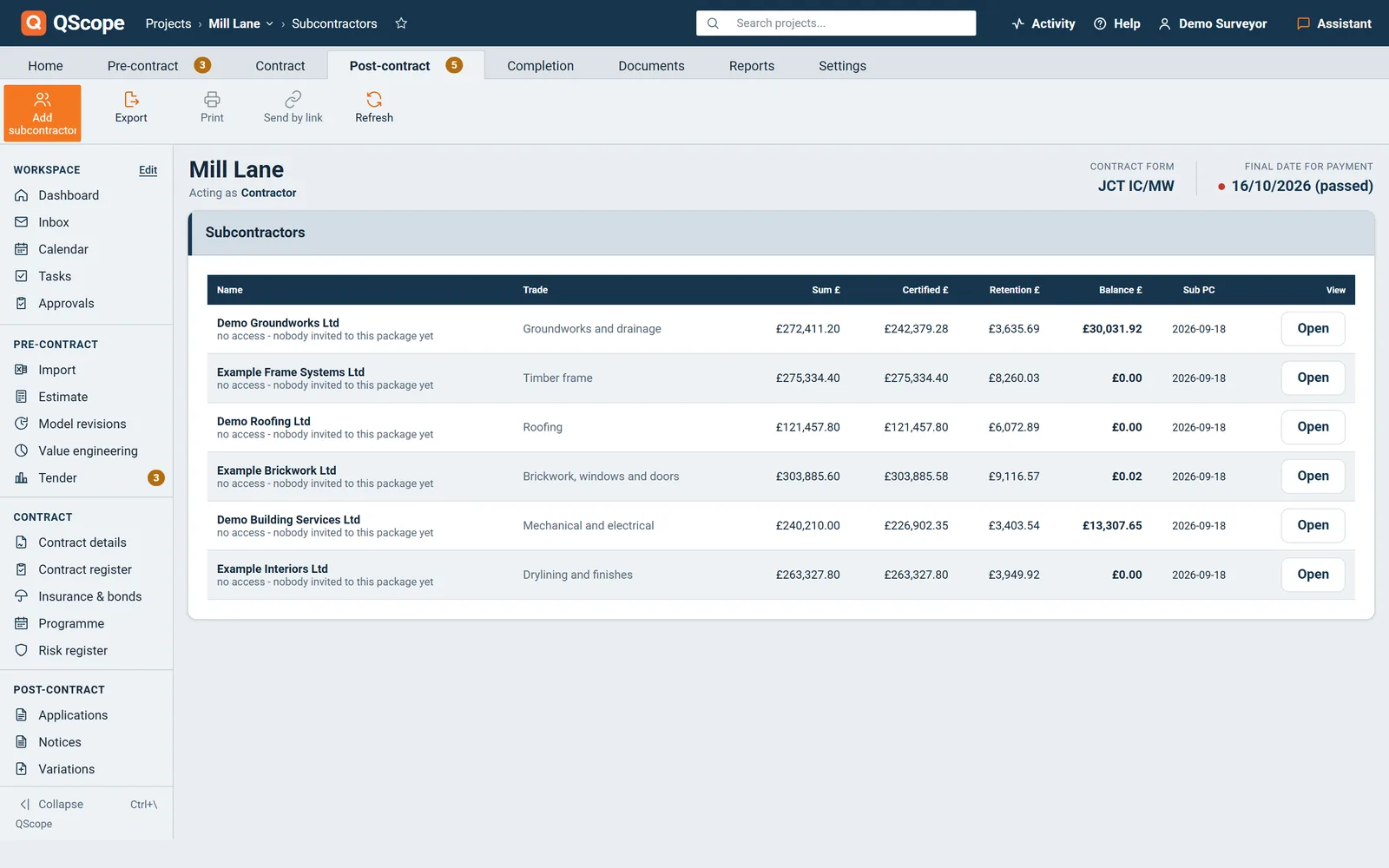This screenshot has height=868, width=1389.
Task: Open Value engineering in sidebar
Action: pos(86,450)
